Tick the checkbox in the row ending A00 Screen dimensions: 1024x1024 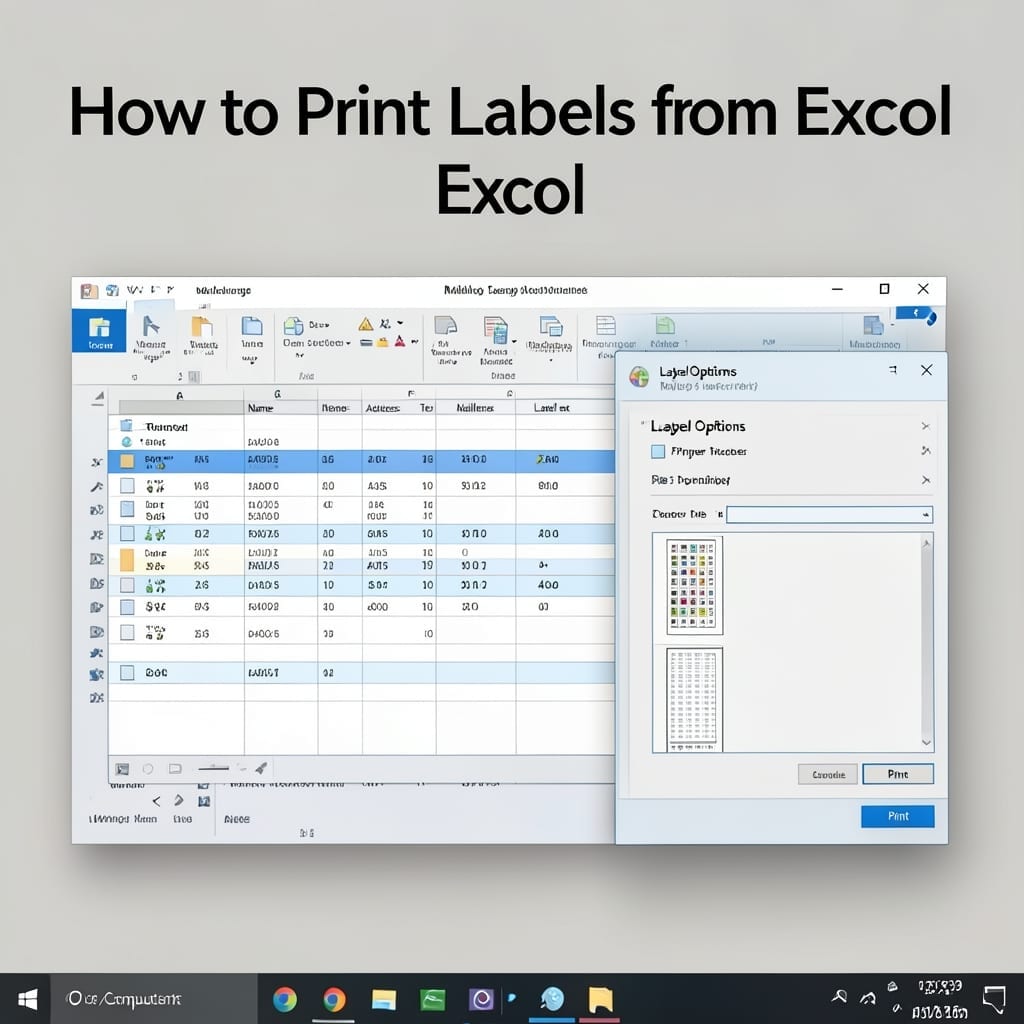pyautogui.click(x=127, y=534)
